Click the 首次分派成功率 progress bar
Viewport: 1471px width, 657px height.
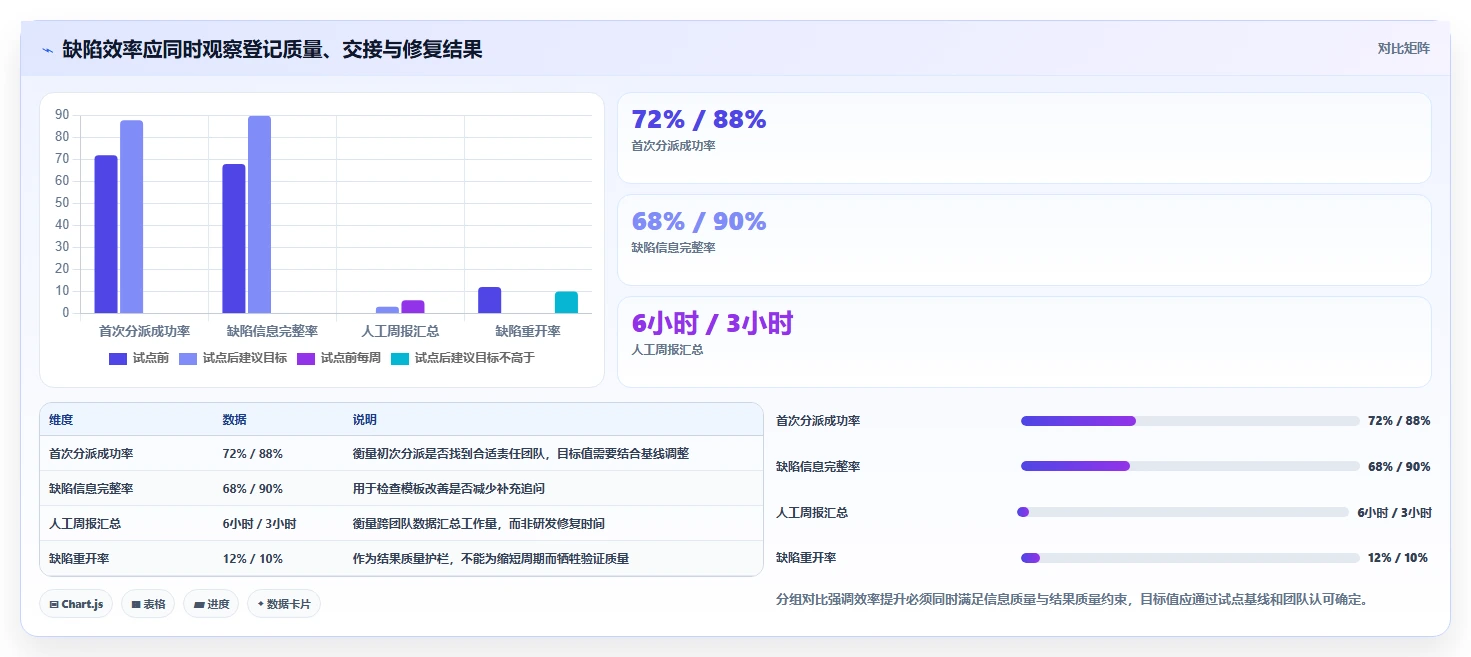pos(1190,421)
